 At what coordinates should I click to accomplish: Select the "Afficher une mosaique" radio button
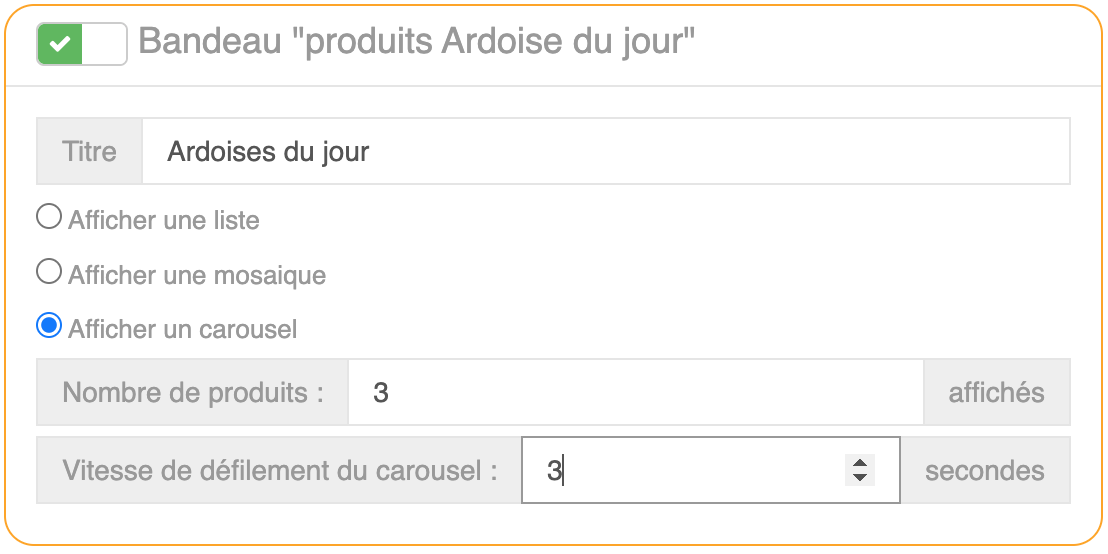[x=48, y=271]
